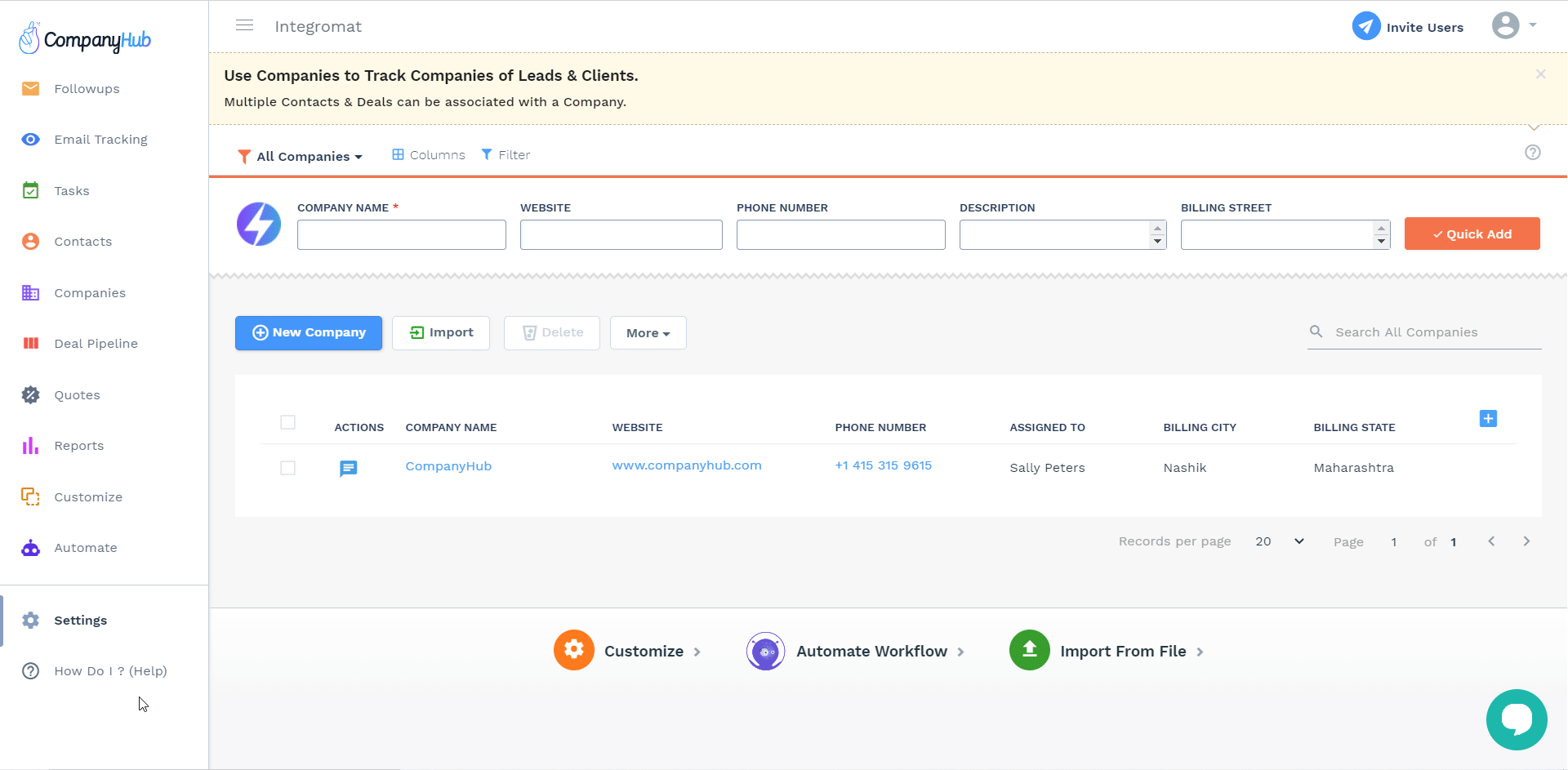
Task: Click the Automate Workflow shortcut link
Action: (x=871, y=652)
